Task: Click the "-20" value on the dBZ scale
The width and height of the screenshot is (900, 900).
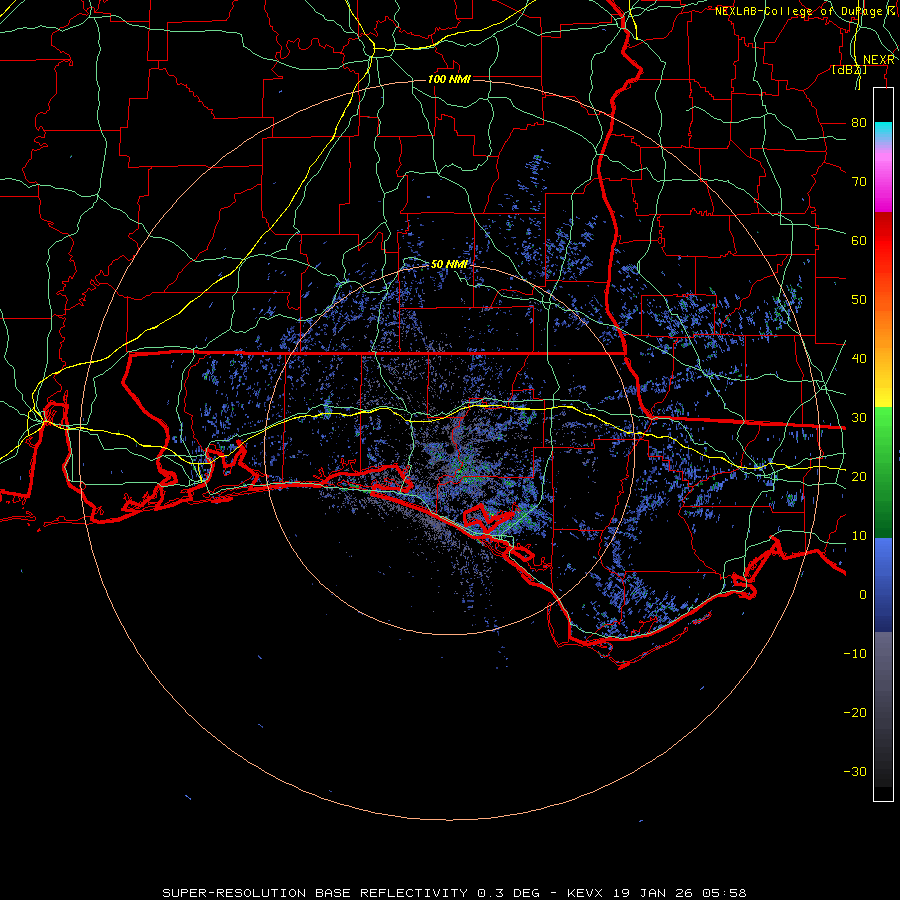Action: [855, 712]
